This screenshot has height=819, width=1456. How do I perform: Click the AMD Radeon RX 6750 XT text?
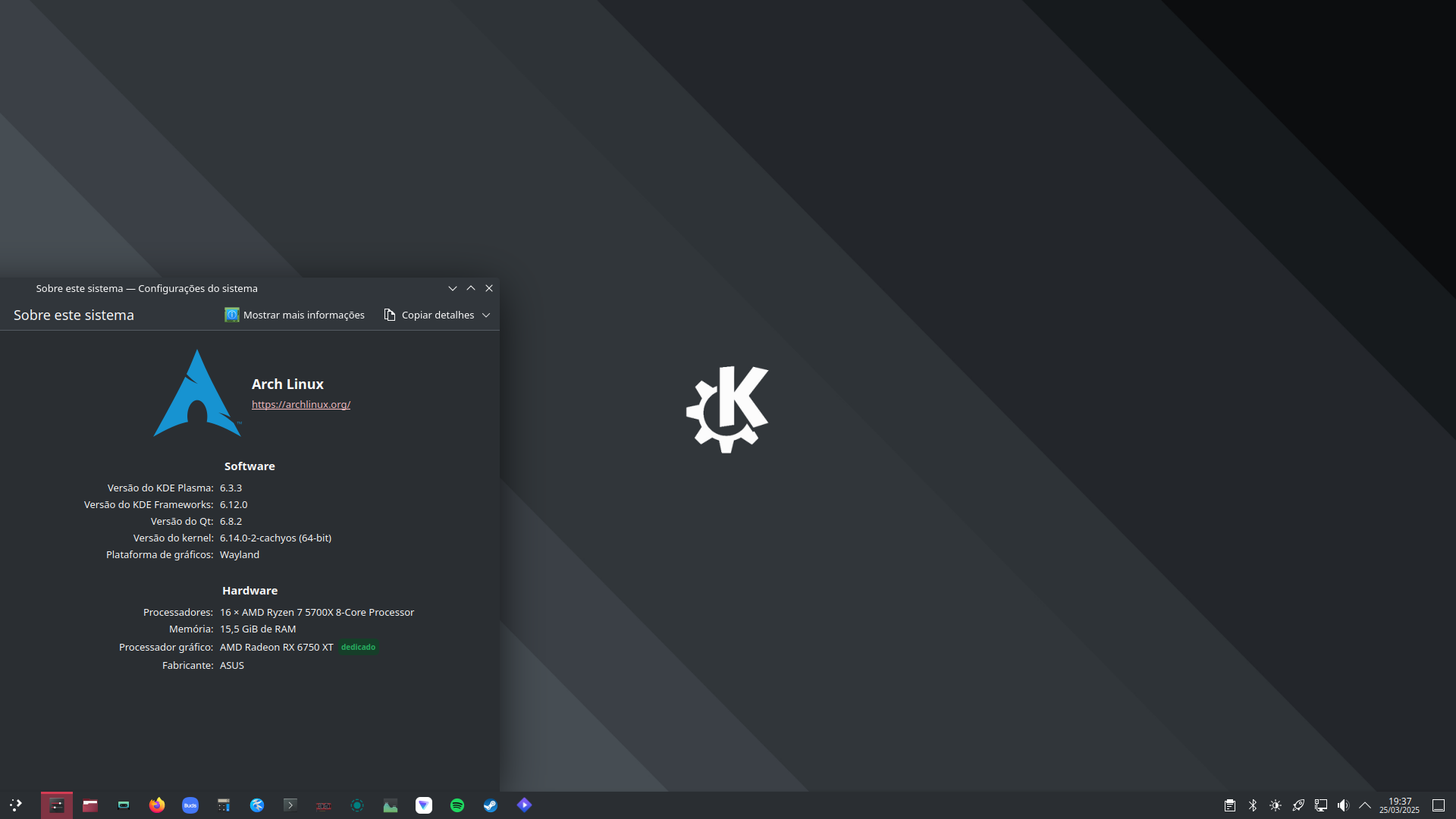pos(277,648)
